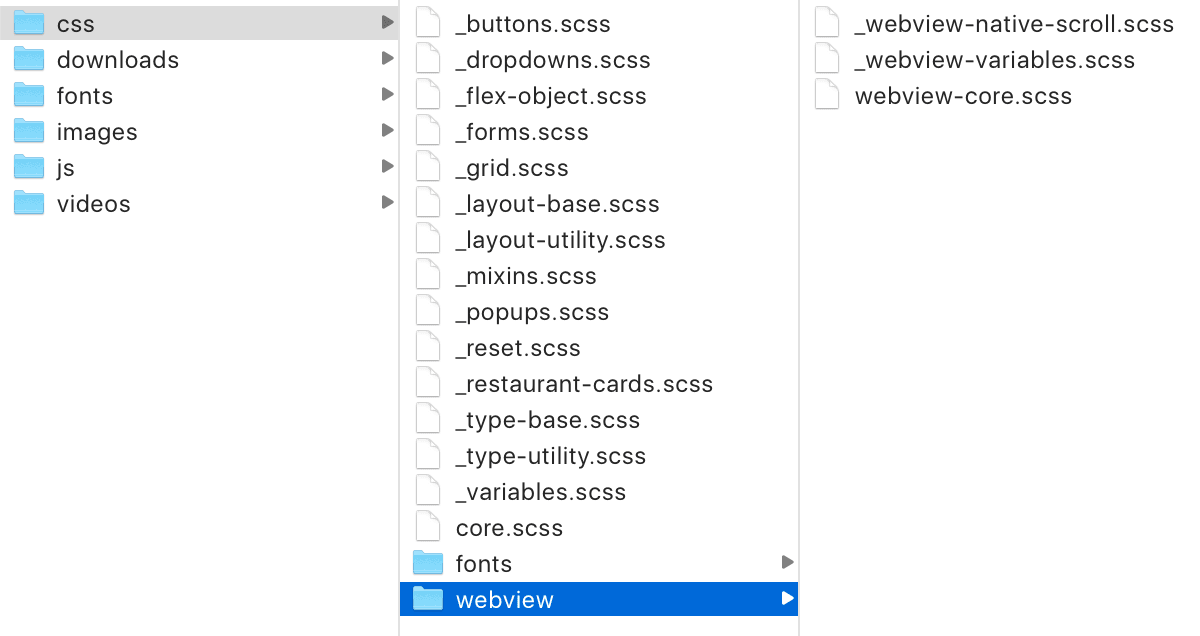The width and height of the screenshot is (1200, 636).
Task: Select the _layout-utility.scss file
Action: 560,240
